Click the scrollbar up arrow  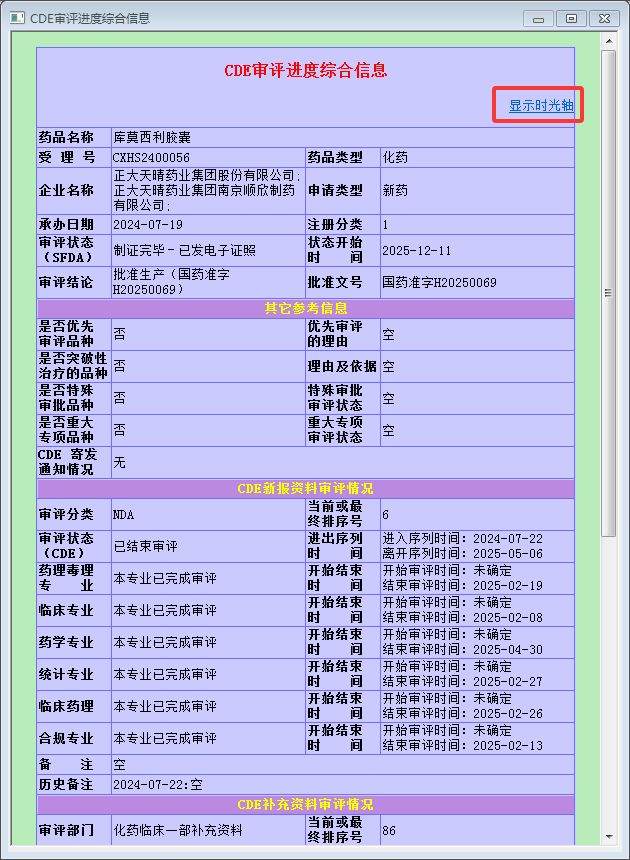pos(608,40)
